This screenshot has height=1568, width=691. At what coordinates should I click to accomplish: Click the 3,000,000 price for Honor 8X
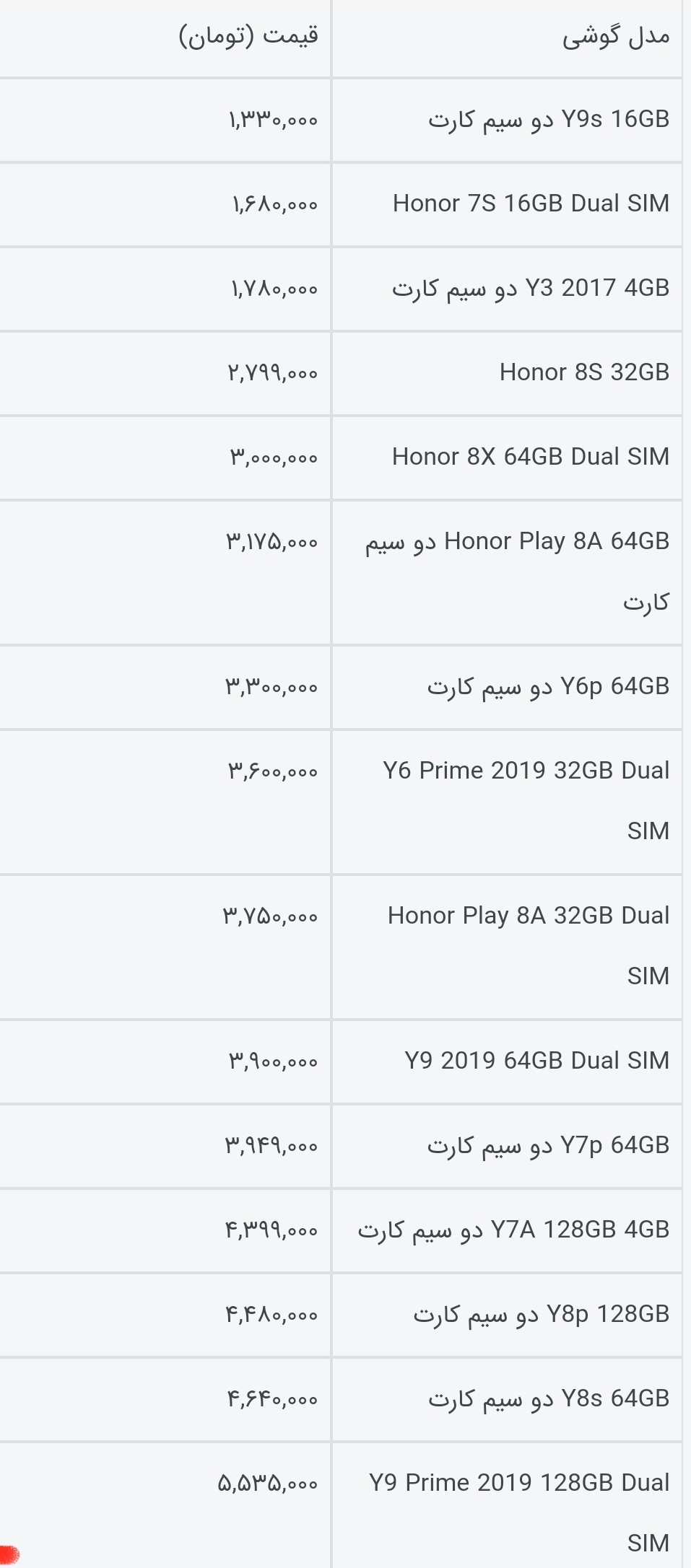coord(274,457)
